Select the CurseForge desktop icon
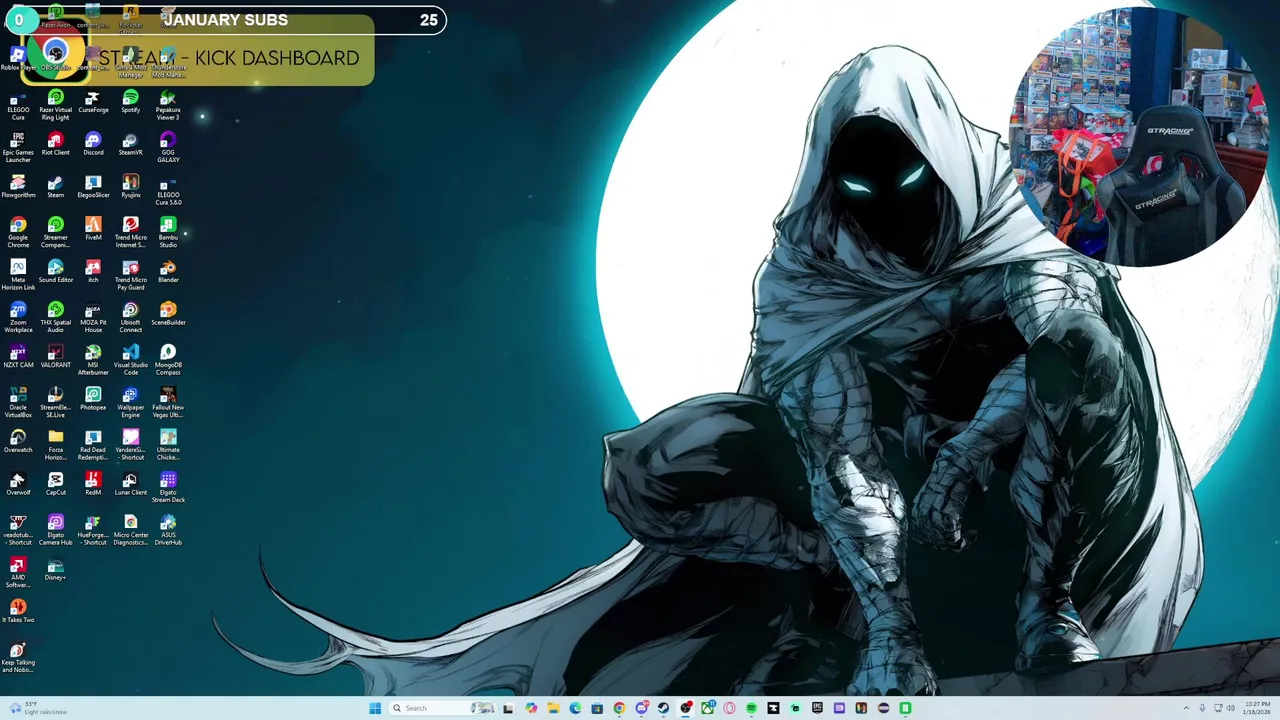 (93, 102)
